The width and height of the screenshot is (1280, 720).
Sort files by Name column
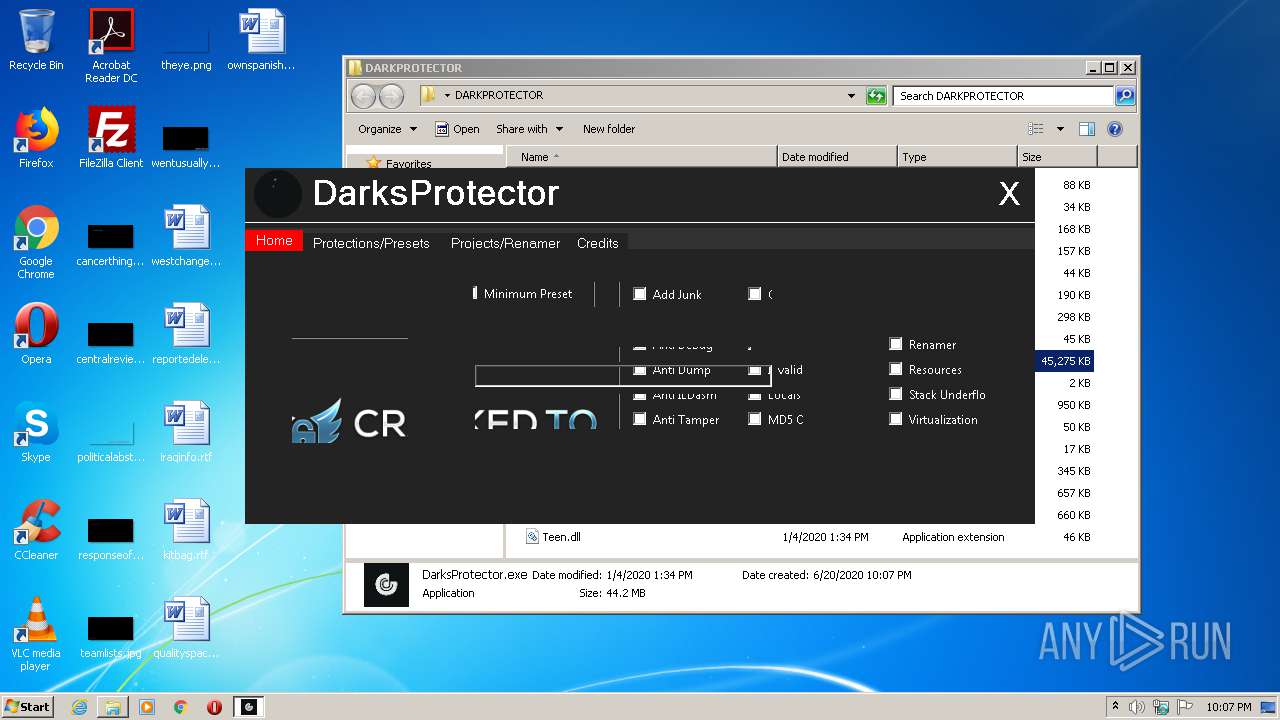coord(641,157)
